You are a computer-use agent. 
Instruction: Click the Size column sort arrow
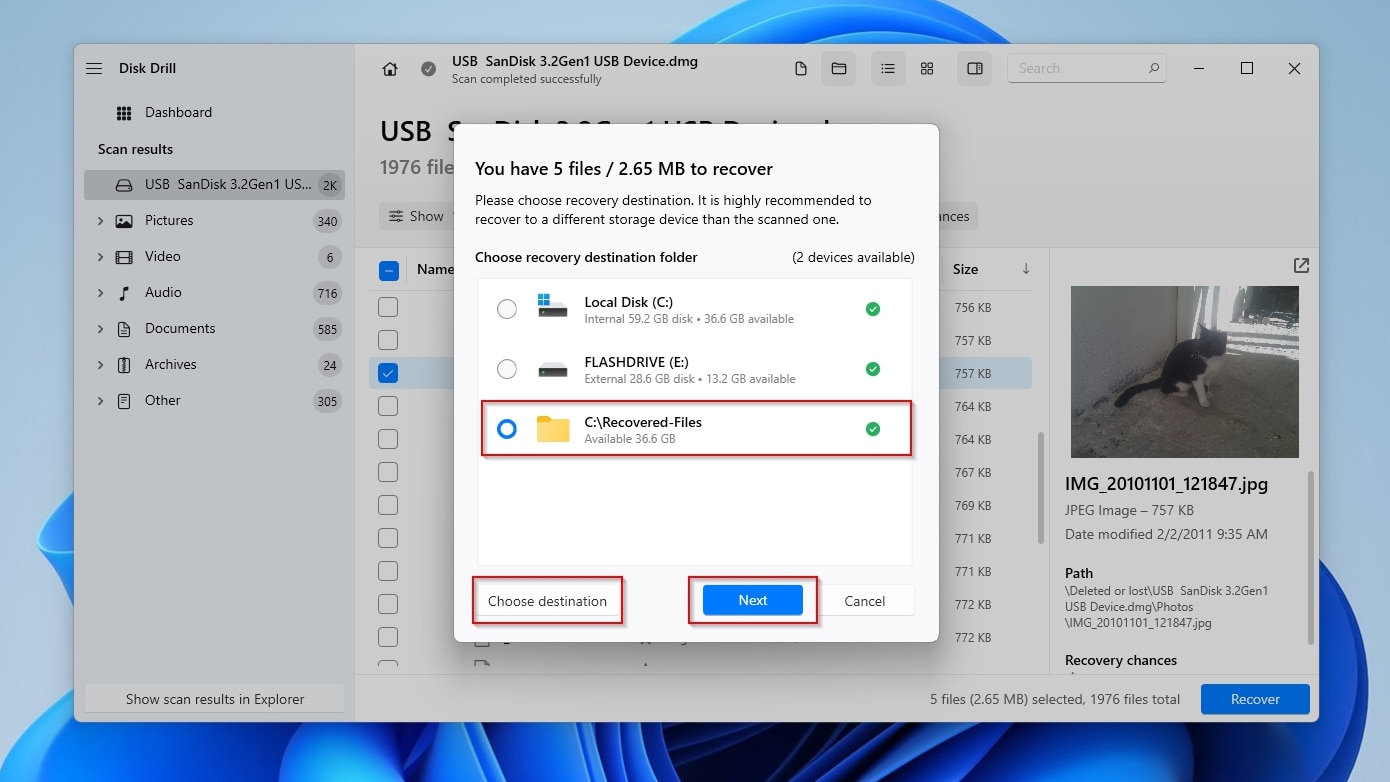tap(1026, 269)
